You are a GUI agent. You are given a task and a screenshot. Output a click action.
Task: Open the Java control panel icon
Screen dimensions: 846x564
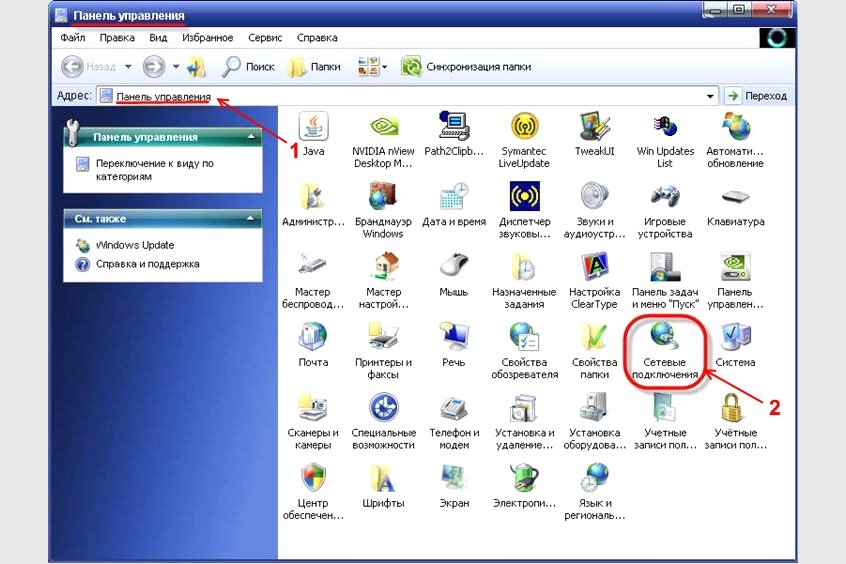click(x=313, y=127)
